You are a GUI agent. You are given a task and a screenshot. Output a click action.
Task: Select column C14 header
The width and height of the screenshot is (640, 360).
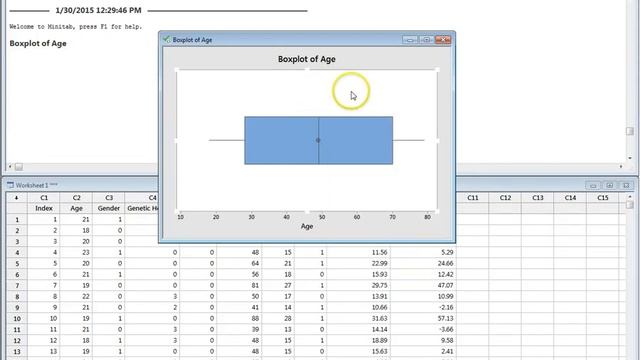point(570,198)
